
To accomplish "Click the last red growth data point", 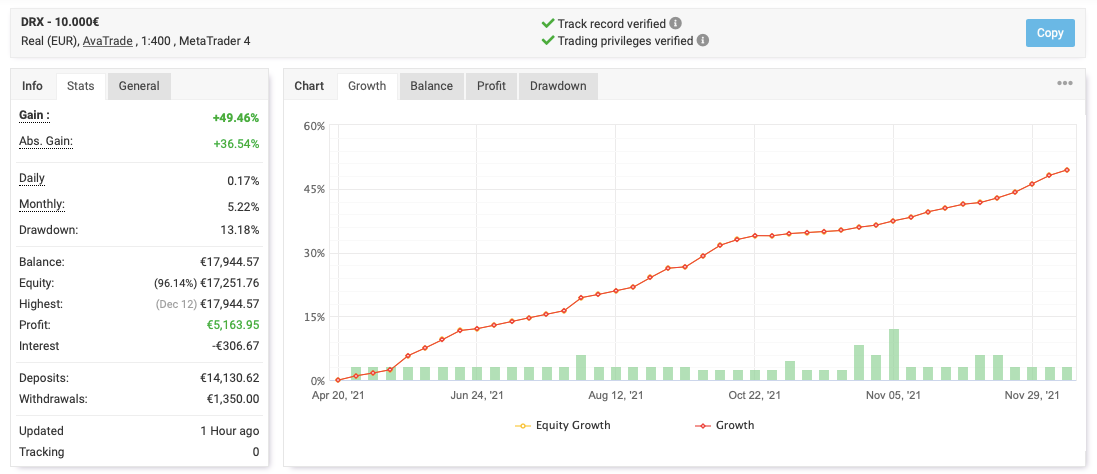I will coord(1067,170).
